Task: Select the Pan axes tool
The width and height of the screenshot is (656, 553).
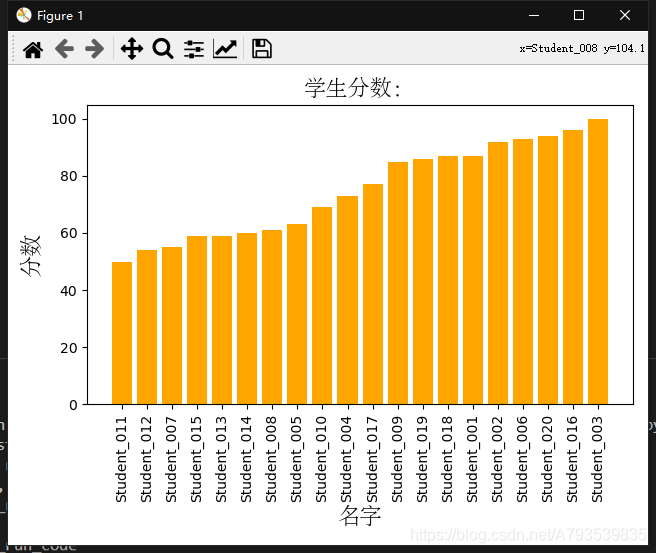Action: pos(132,49)
